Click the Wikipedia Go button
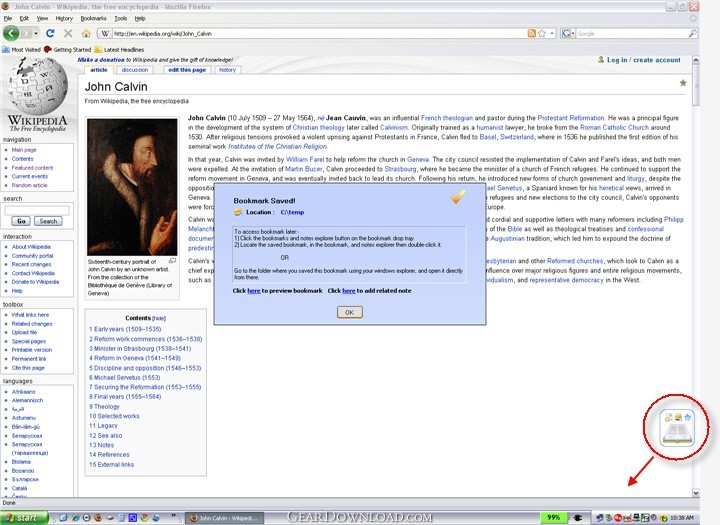This screenshot has width=720, height=525. (21, 221)
